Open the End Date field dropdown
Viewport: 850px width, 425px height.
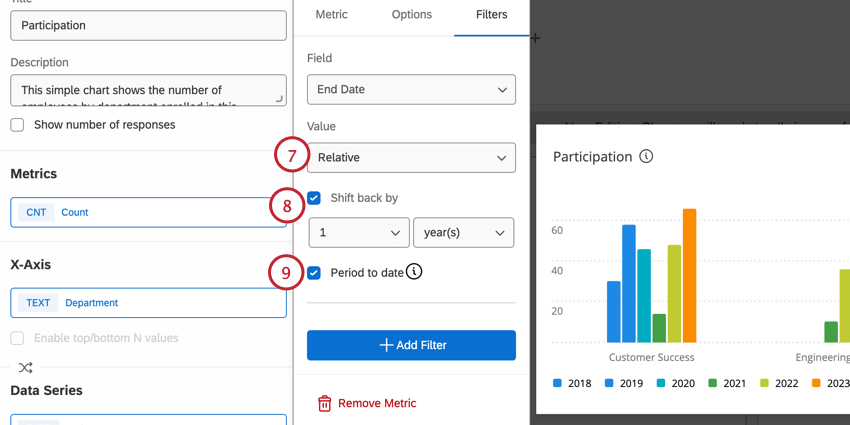(x=411, y=90)
